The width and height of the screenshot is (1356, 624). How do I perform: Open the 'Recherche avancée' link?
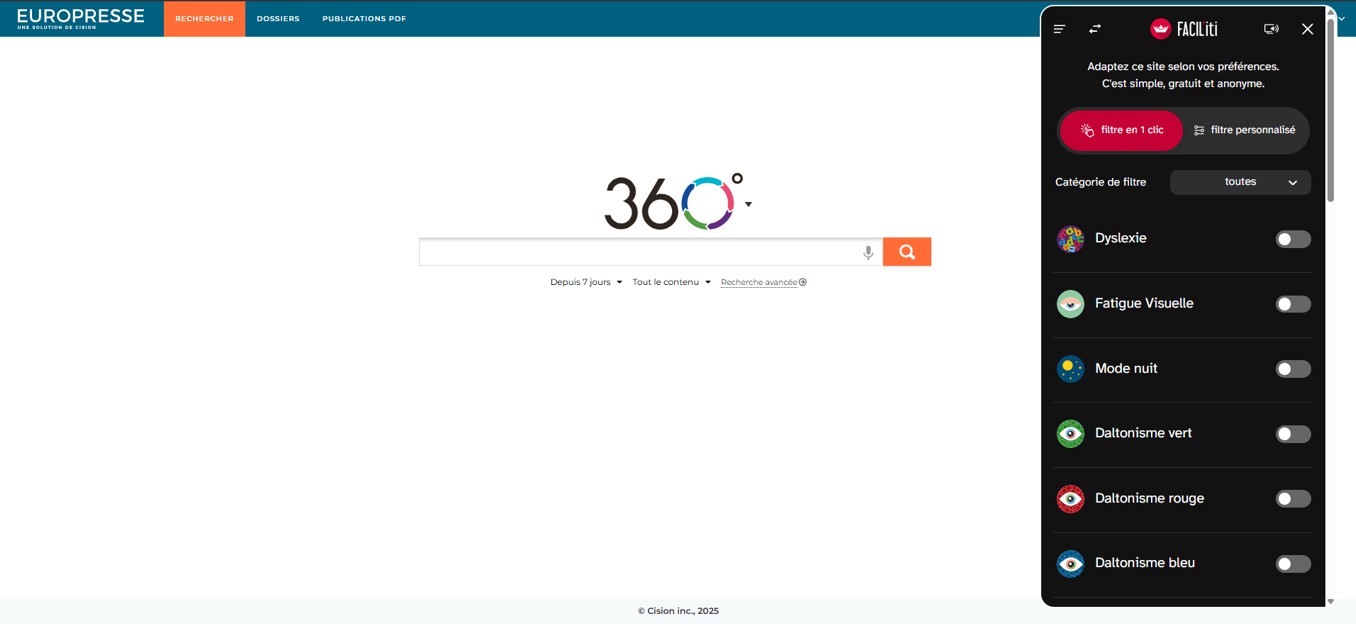tap(762, 282)
